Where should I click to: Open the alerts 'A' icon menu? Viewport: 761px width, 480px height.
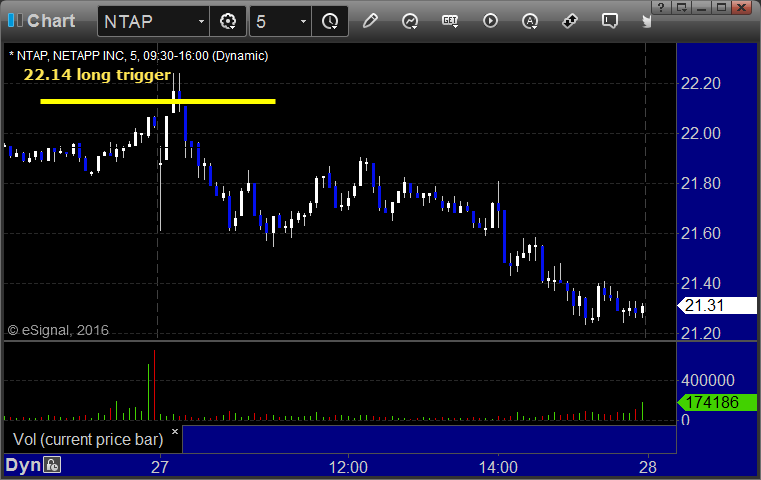[529, 21]
